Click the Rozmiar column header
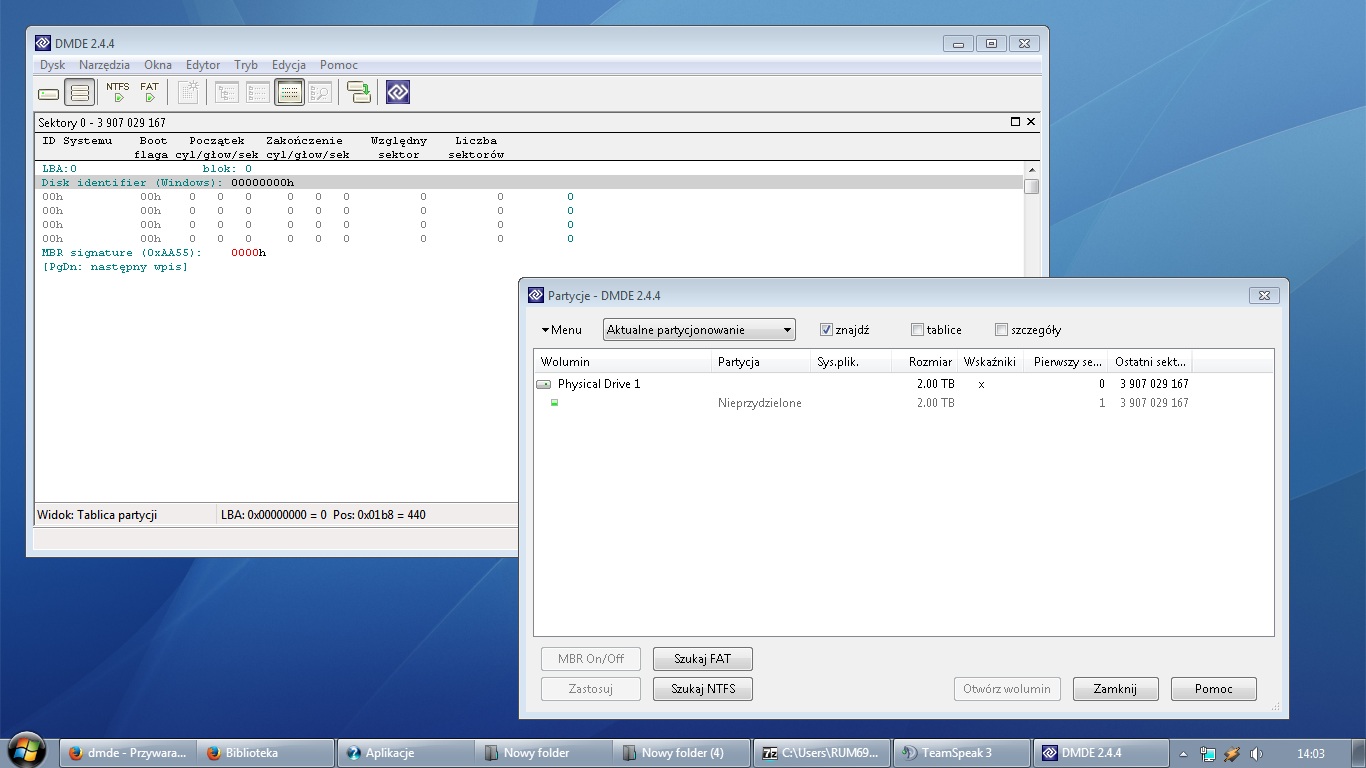 tap(925, 362)
